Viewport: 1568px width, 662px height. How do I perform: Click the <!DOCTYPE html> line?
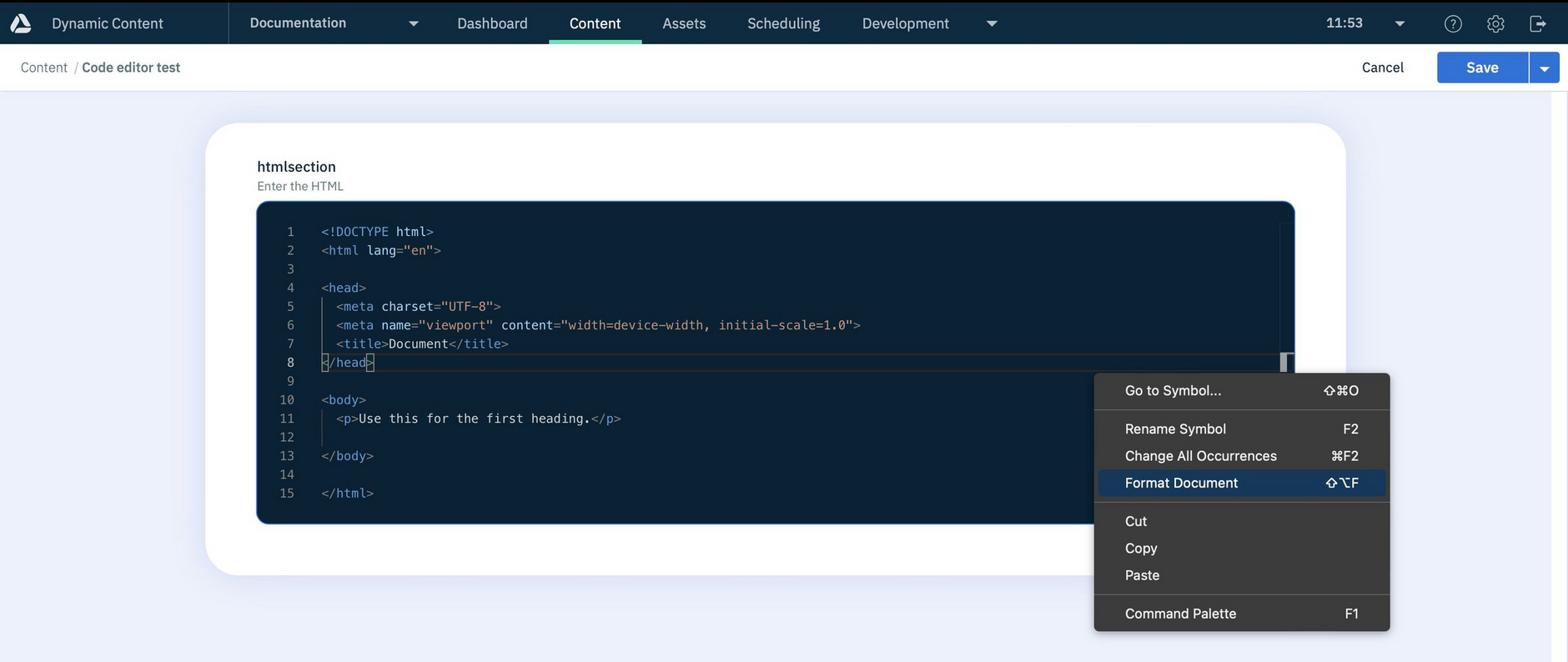coord(377,232)
